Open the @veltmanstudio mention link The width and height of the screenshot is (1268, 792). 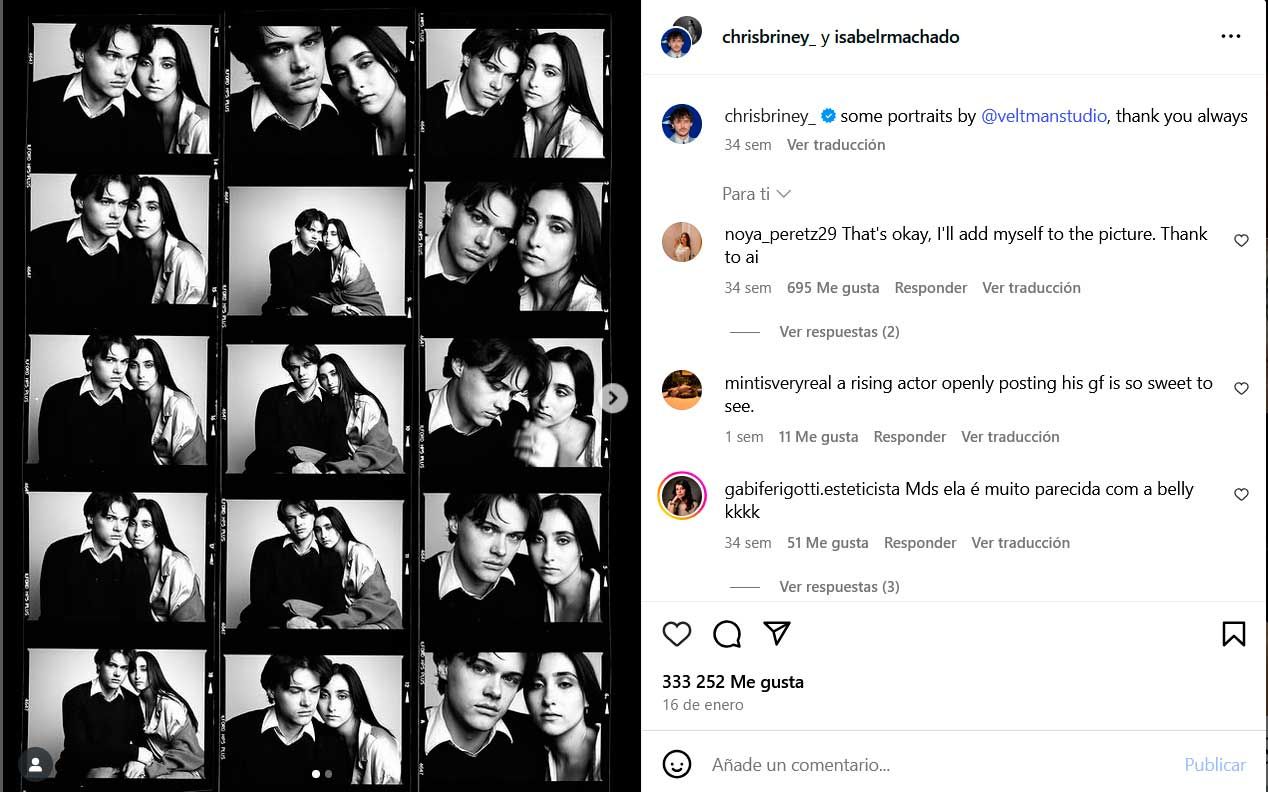[1043, 116]
